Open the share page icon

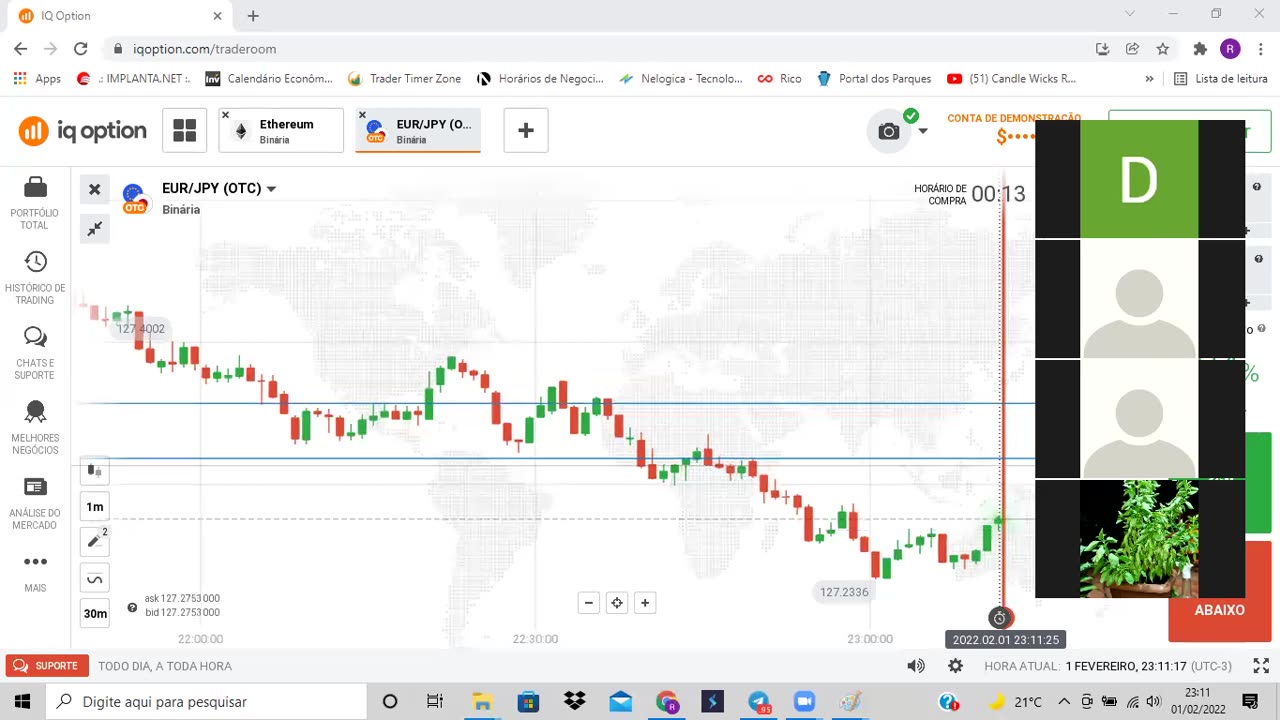coord(1132,49)
